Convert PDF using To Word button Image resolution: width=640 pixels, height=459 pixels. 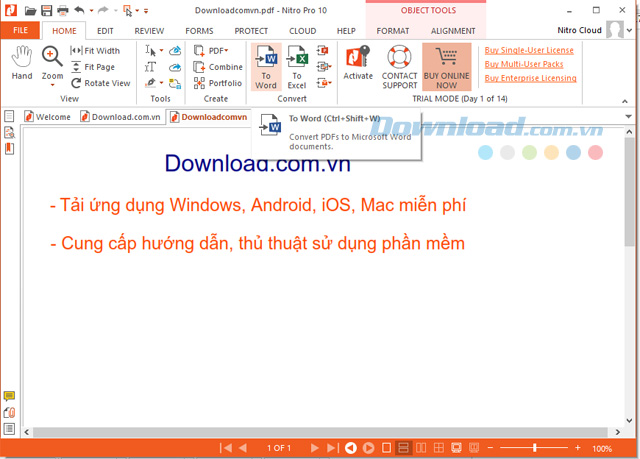click(x=266, y=67)
